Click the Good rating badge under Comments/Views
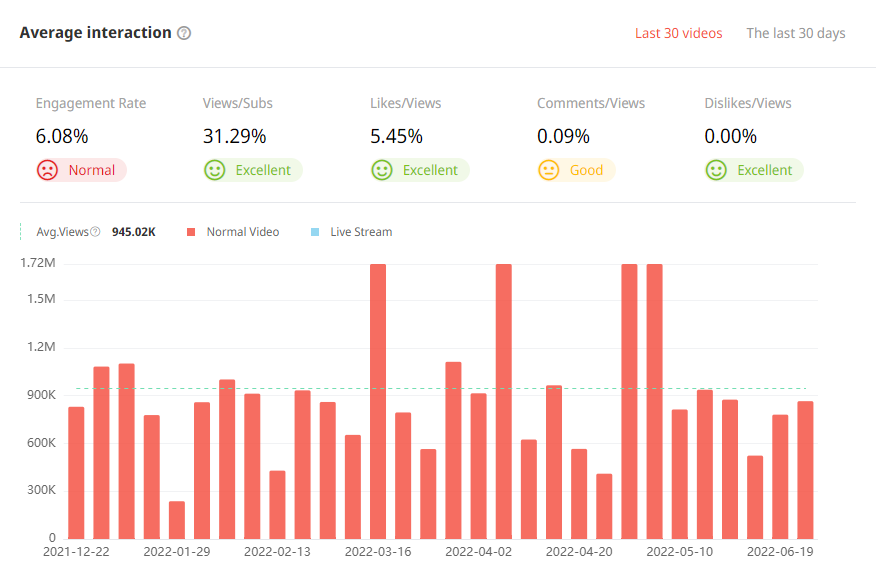This screenshot has height=579, width=876. 586,170
